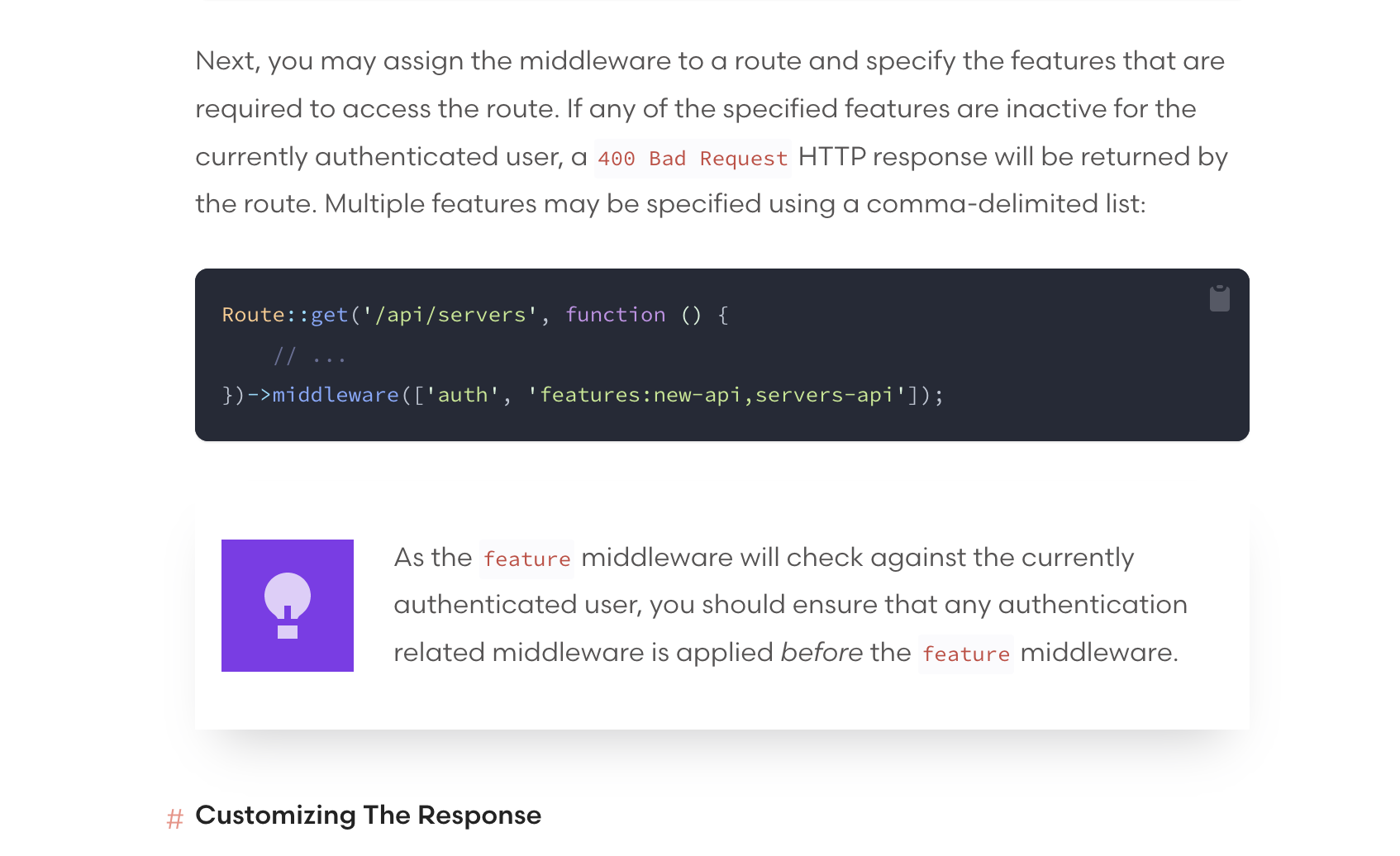This screenshot has height=856, width=1400.
Task: Click the Customizing The Response heading
Action: click(368, 816)
